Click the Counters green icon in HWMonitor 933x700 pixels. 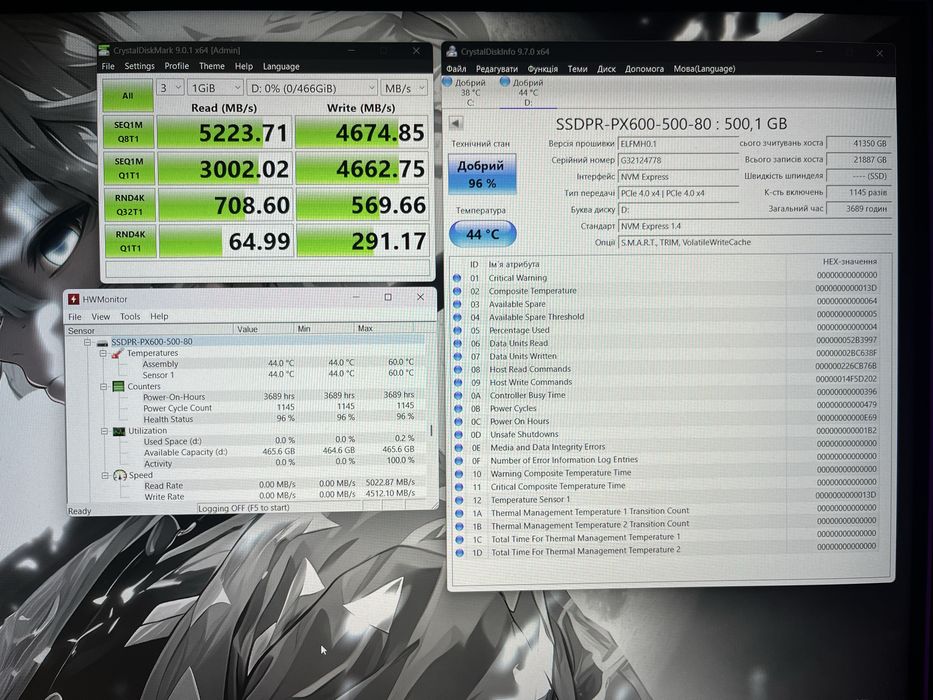[x=118, y=386]
